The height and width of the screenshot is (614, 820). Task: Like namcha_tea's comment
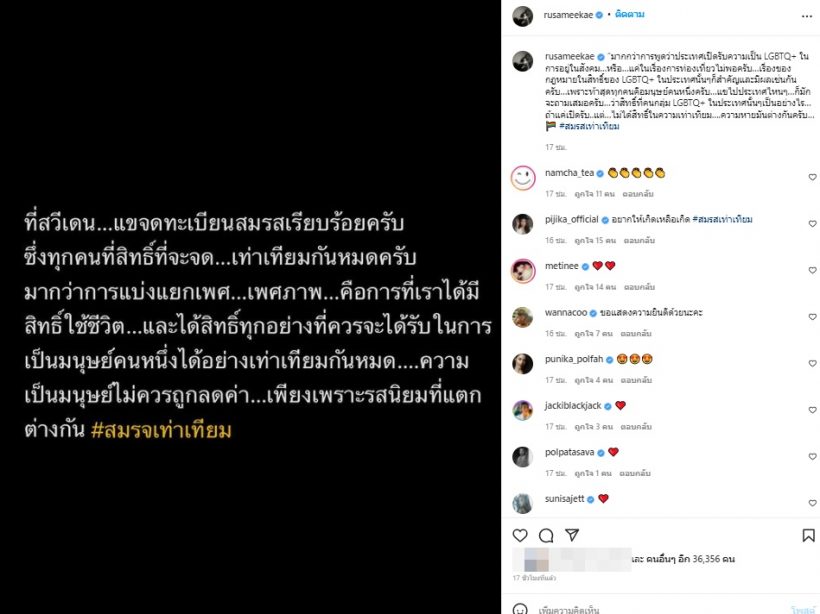click(812, 177)
